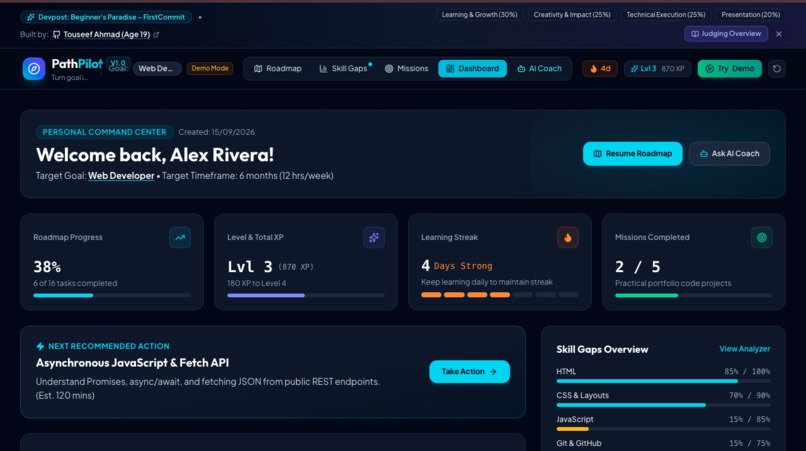Open Touseef Ahmad GitHub profile link
The image size is (806, 451).
click(x=106, y=34)
